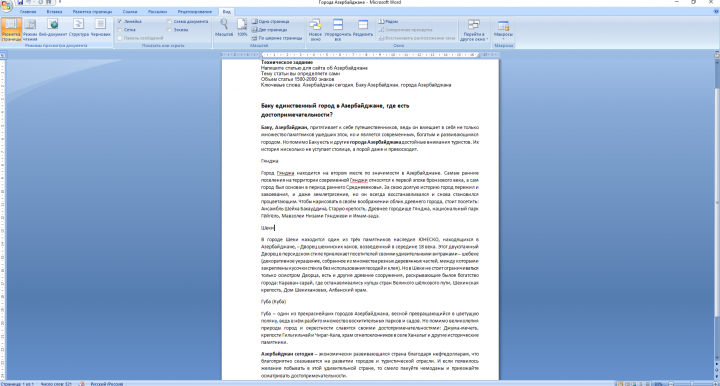Click the 'Губа (Куба)' subheading line

[273, 302]
